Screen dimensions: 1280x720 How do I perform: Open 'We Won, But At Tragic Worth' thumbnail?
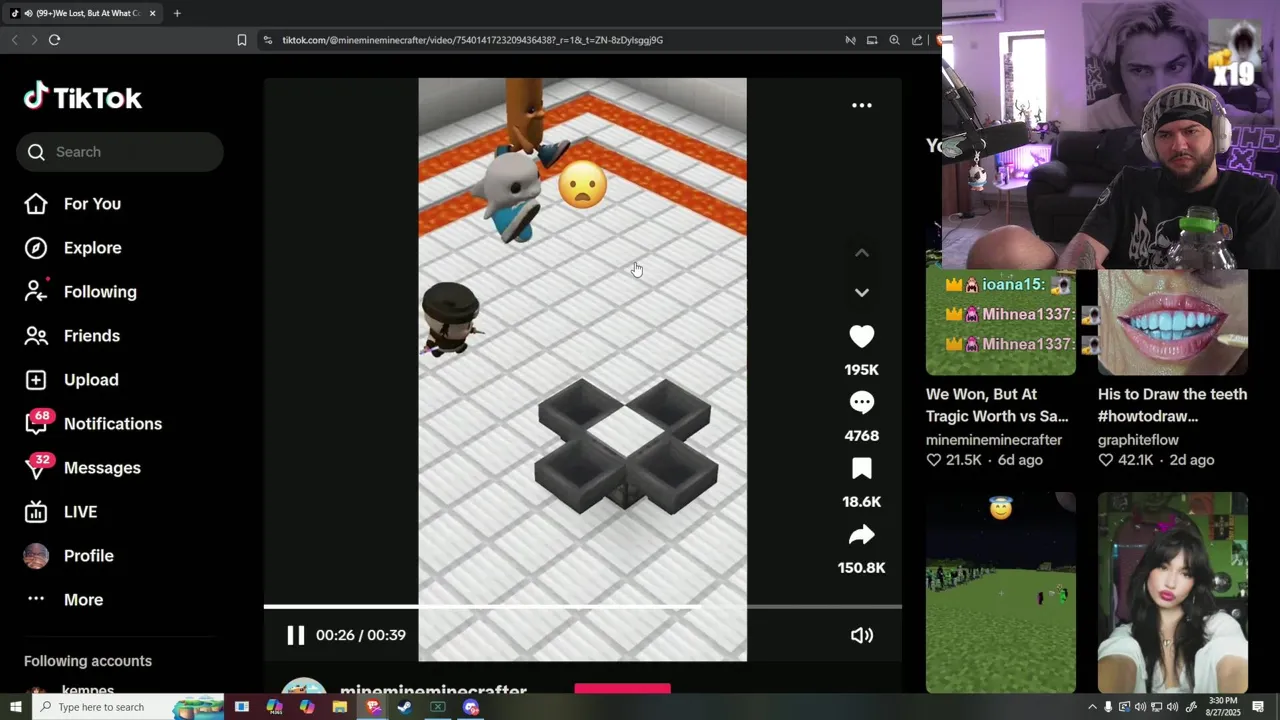pos(1001,322)
